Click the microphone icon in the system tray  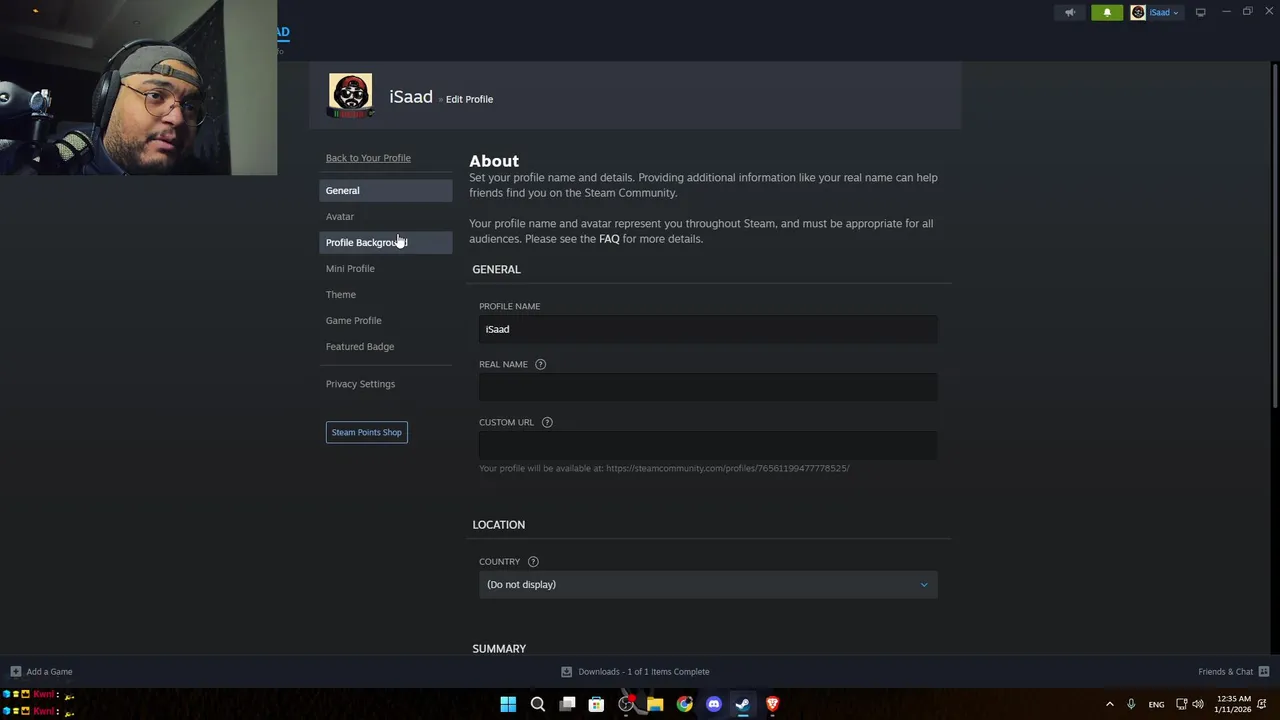(1131, 704)
